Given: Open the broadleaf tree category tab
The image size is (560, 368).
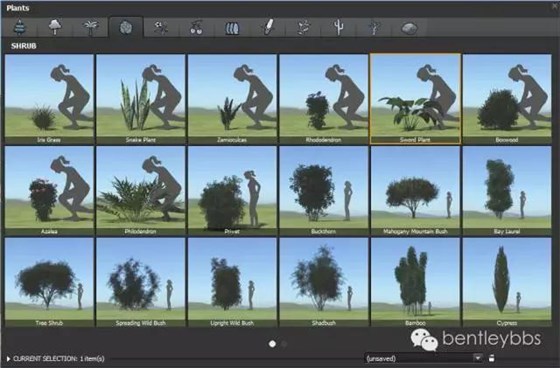Looking at the screenshot, I should (x=55, y=27).
